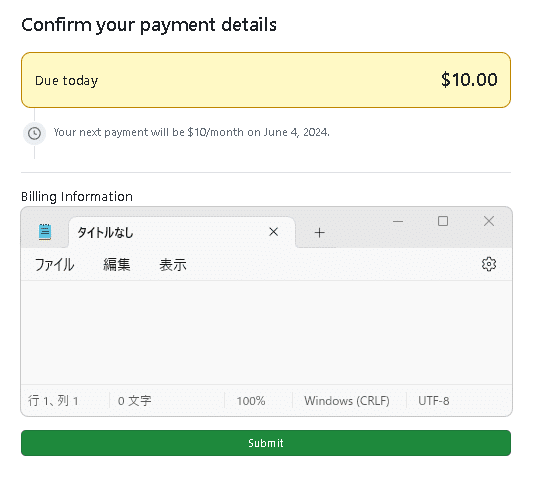Click the 0 文字 character count
The height and width of the screenshot is (488, 533).
[x=135, y=401]
